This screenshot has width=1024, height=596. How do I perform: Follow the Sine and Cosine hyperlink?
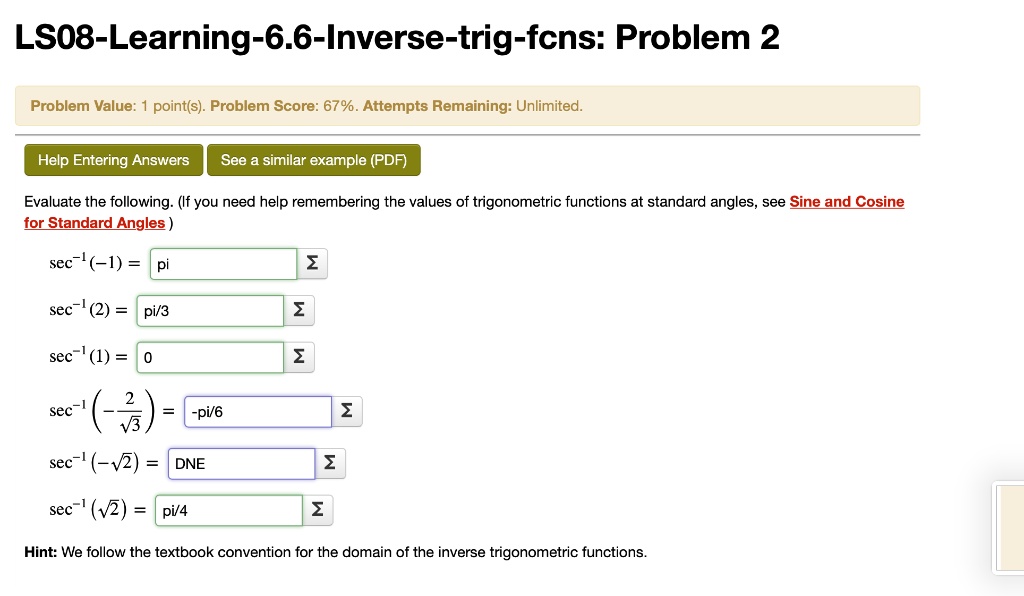[846, 201]
